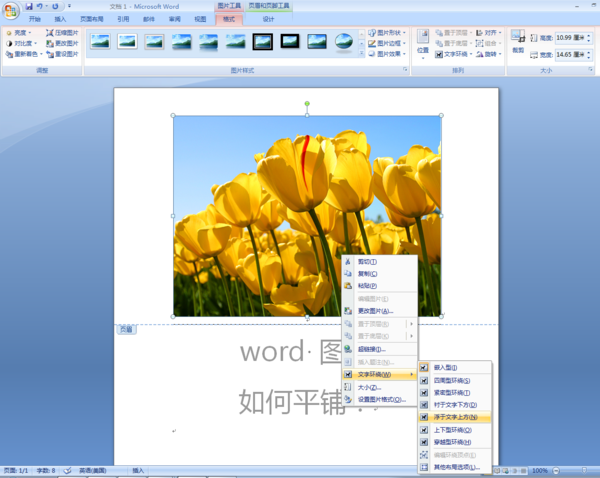Image resolution: width=600 pixels, height=478 pixels.
Task: Open Brightness (亮度) dropdown
Action: [x=20, y=32]
